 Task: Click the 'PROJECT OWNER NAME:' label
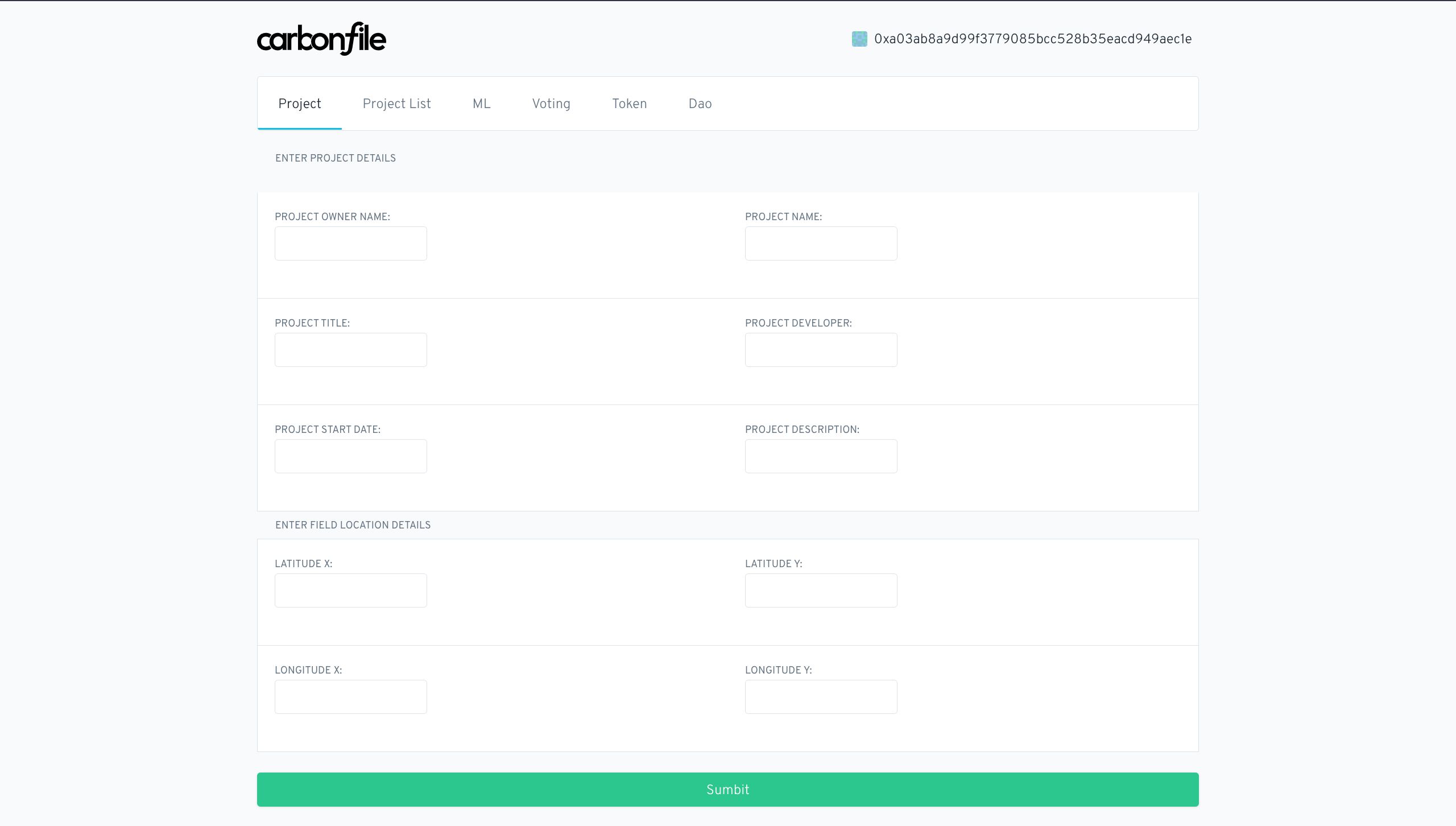pyautogui.click(x=333, y=217)
